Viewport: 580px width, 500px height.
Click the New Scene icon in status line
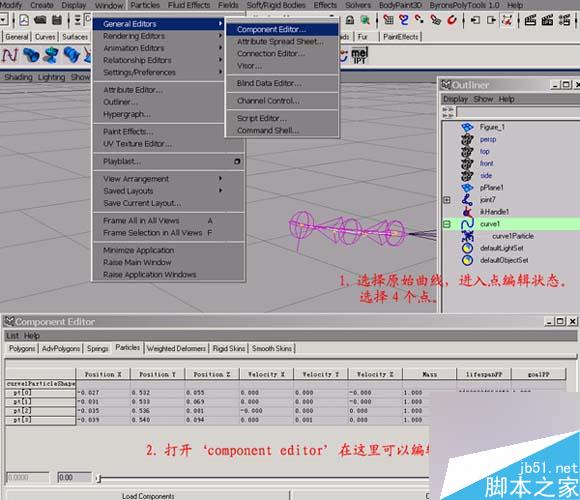pos(24,20)
